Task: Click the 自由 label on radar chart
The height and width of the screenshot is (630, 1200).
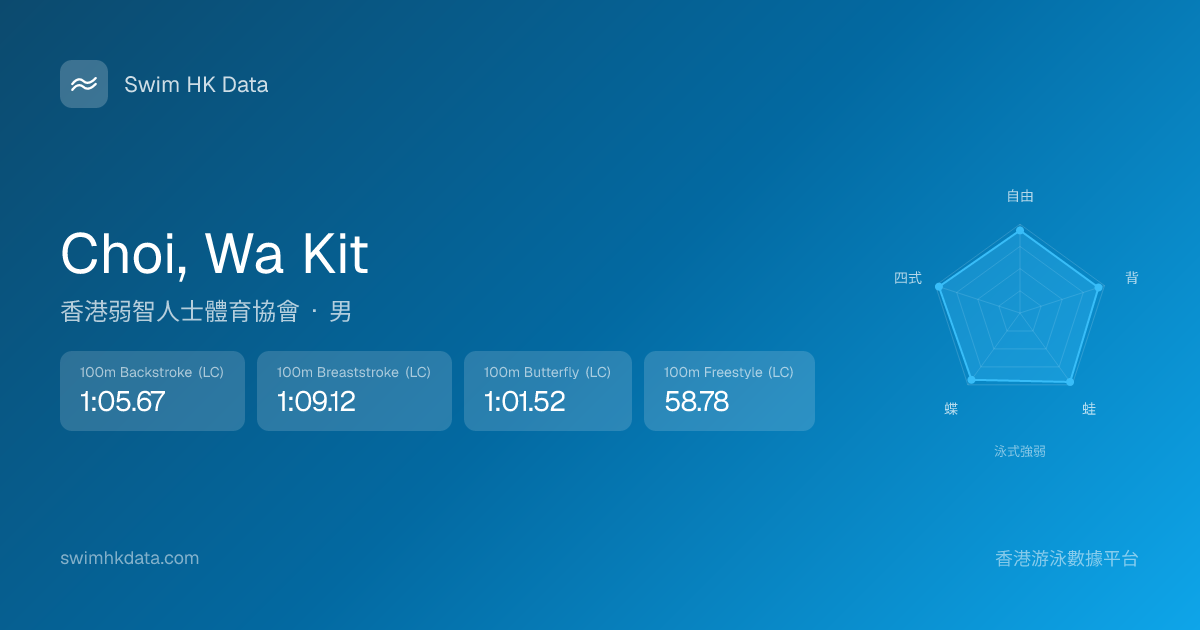Action: (x=1020, y=196)
